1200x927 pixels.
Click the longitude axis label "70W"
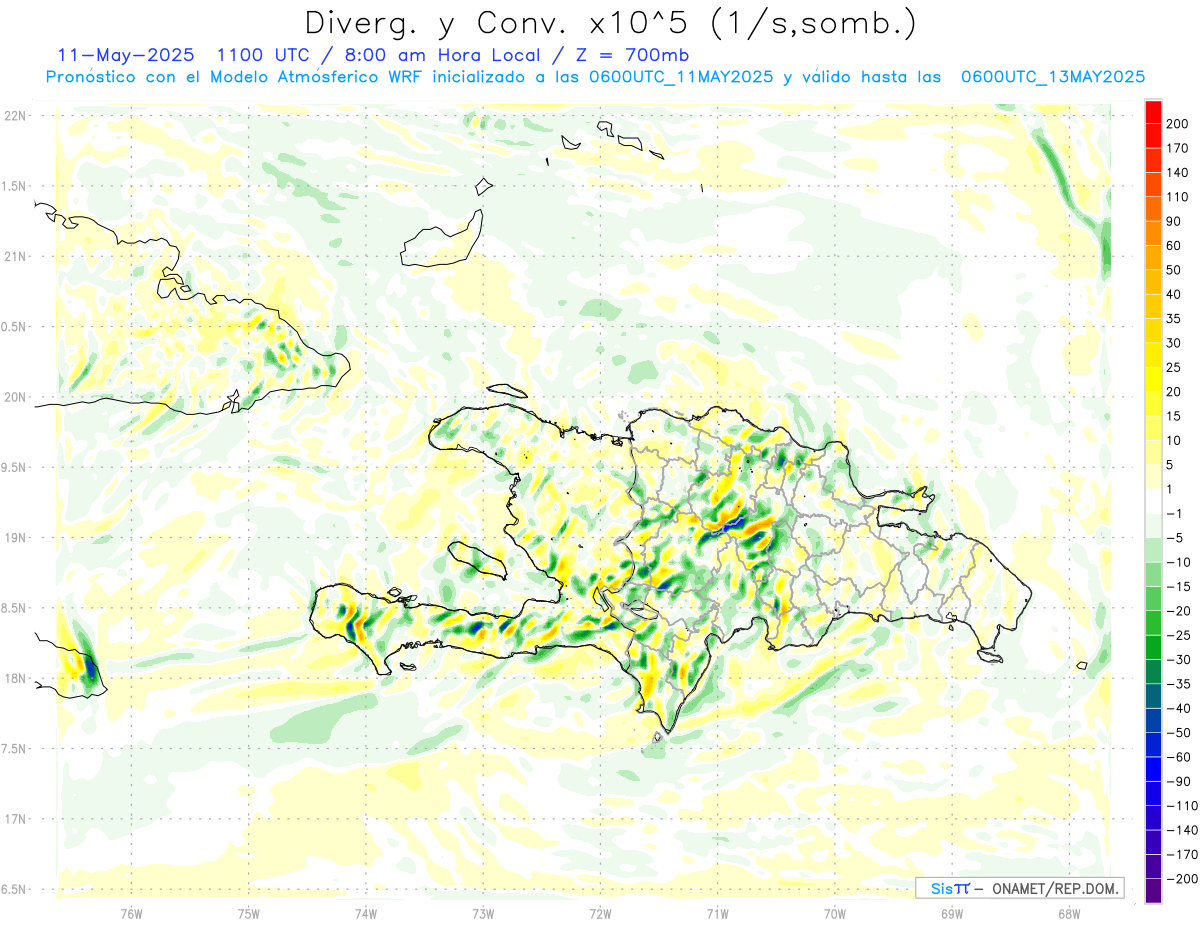835,914
